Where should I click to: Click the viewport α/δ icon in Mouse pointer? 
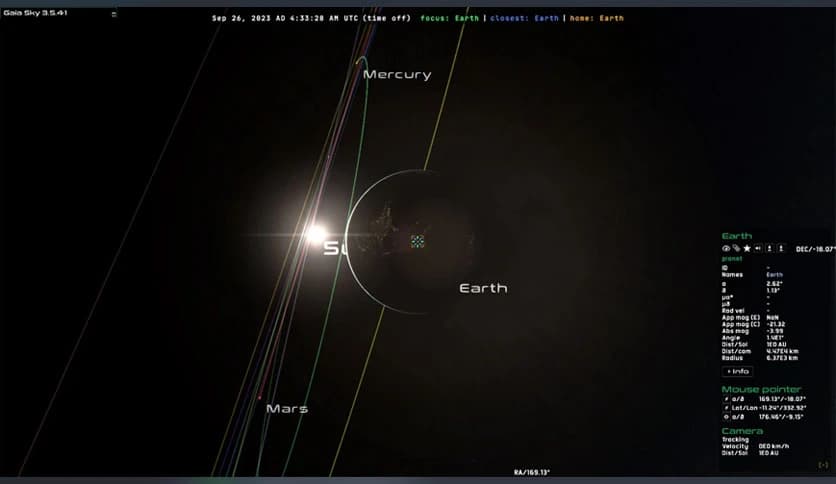tap(726, 417)
